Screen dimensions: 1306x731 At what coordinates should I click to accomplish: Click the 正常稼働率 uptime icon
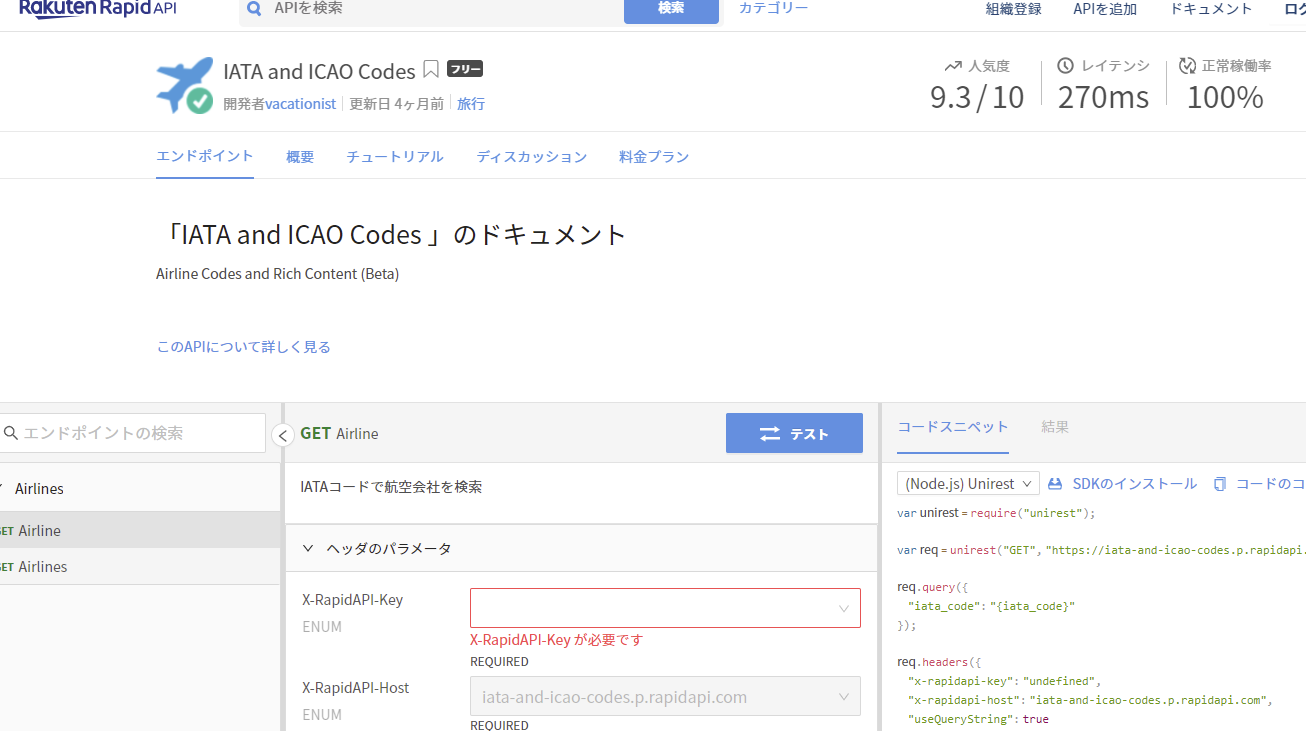click(x=1187, y=66)
